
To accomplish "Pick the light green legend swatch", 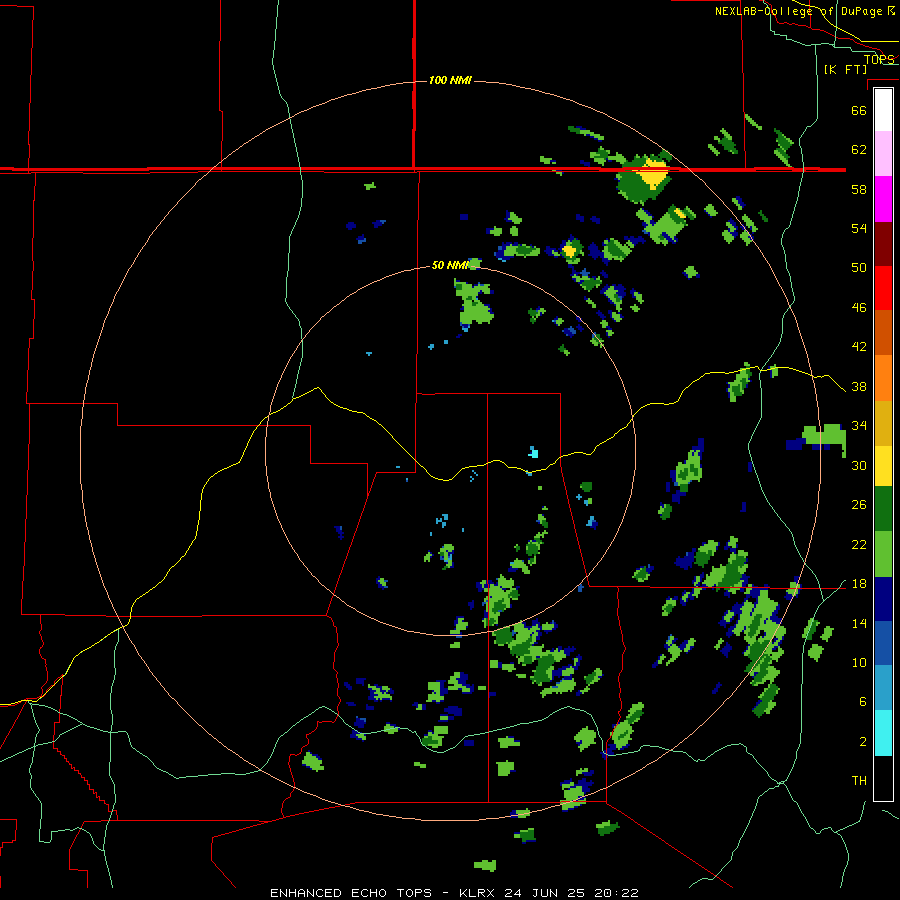I will 883,554.
